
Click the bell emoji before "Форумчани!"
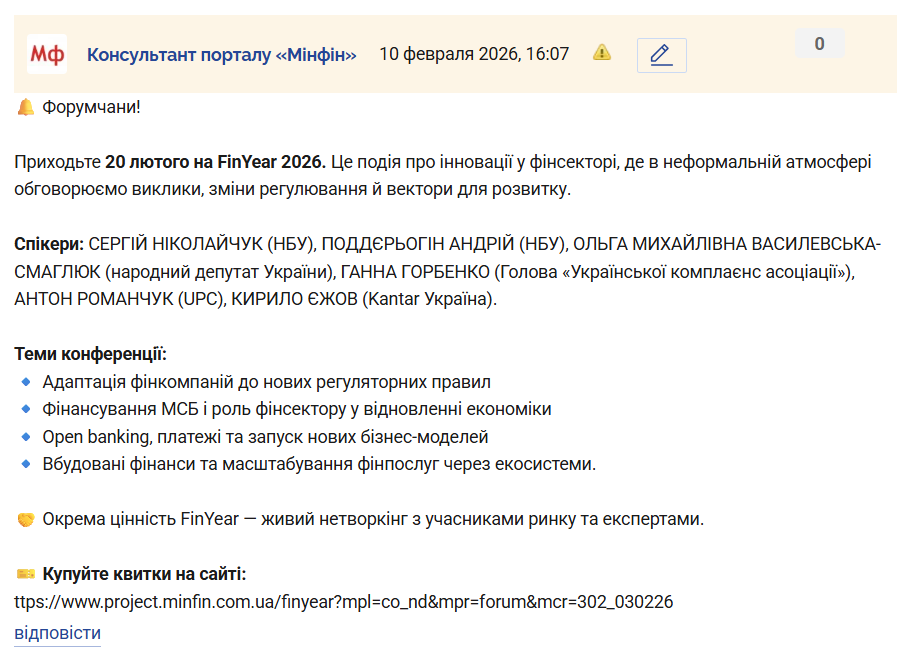point(26,107)
